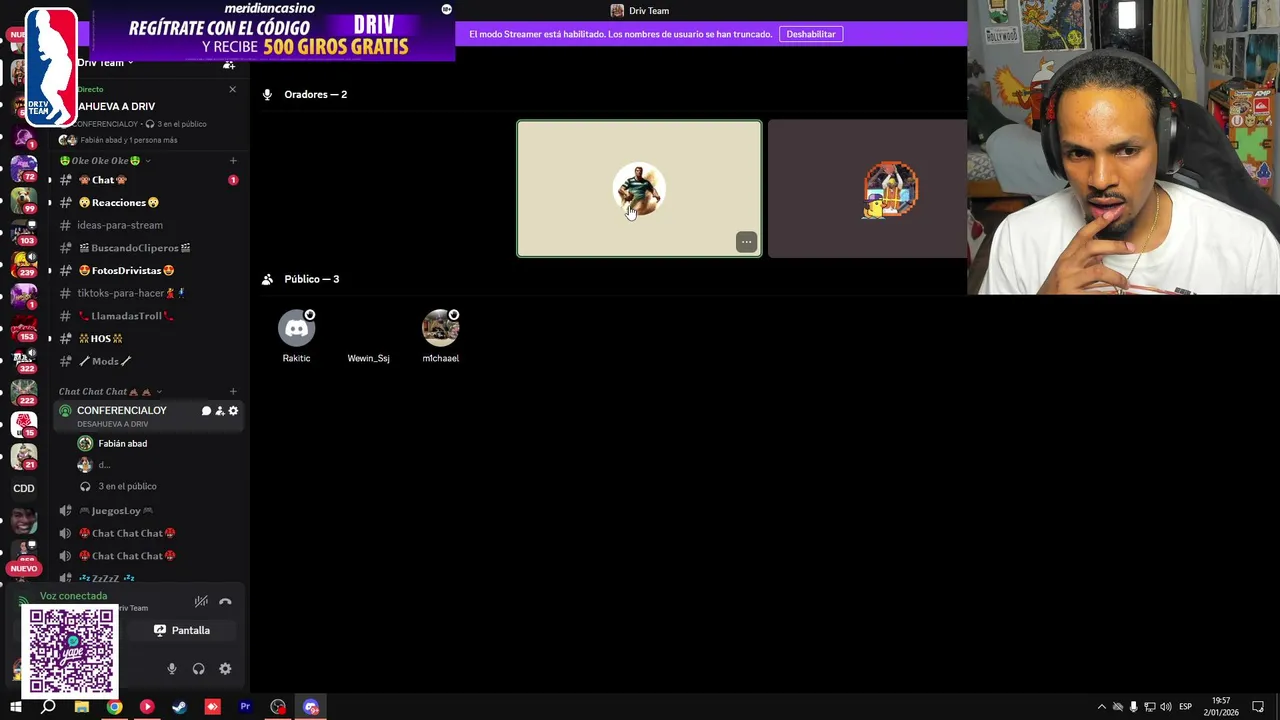Join the ZzZzZ voice channel
Screen dimensions: 1280x720
click(x=148, y=578)
